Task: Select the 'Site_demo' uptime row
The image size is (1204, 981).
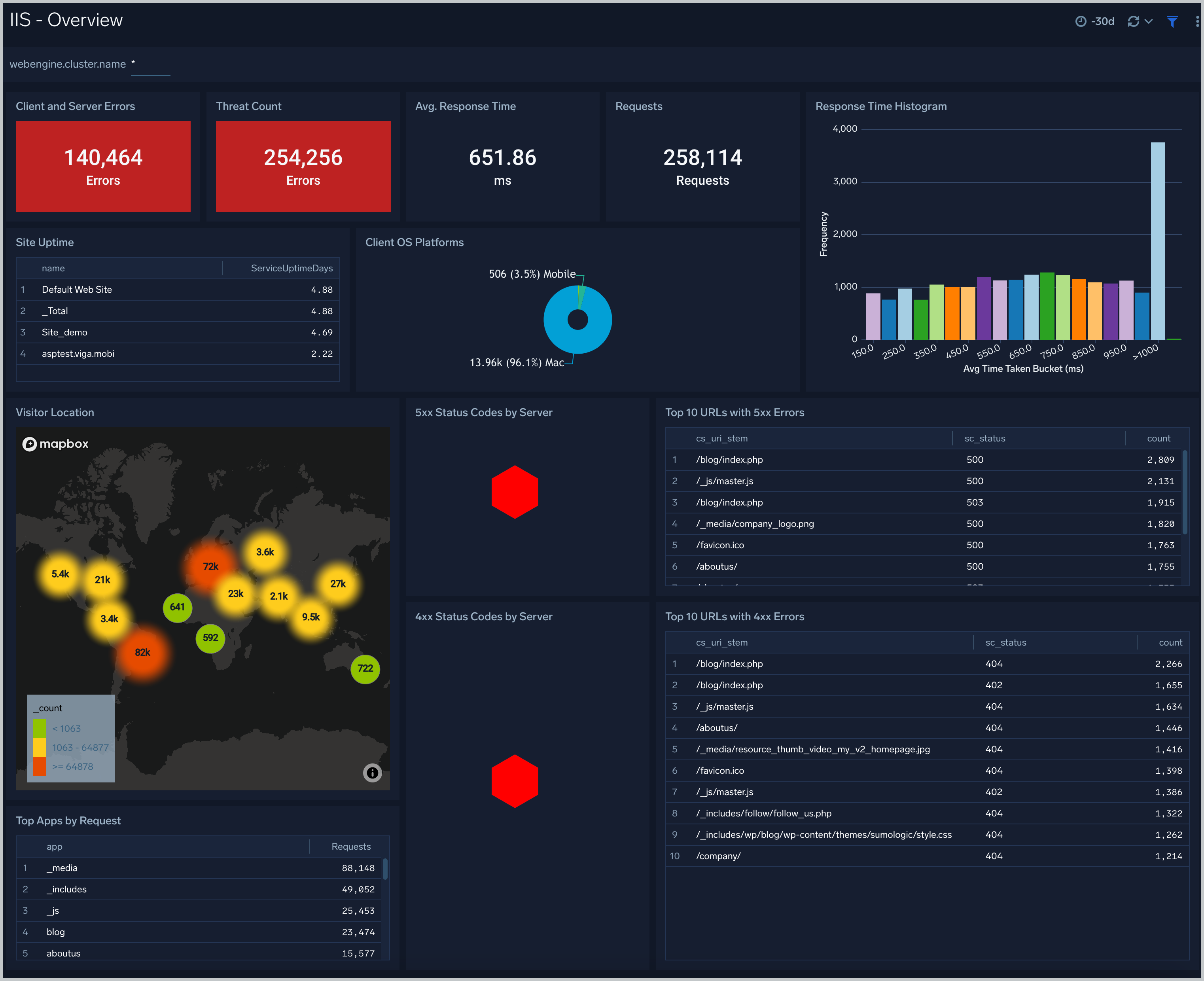Action: pos(178,332)
